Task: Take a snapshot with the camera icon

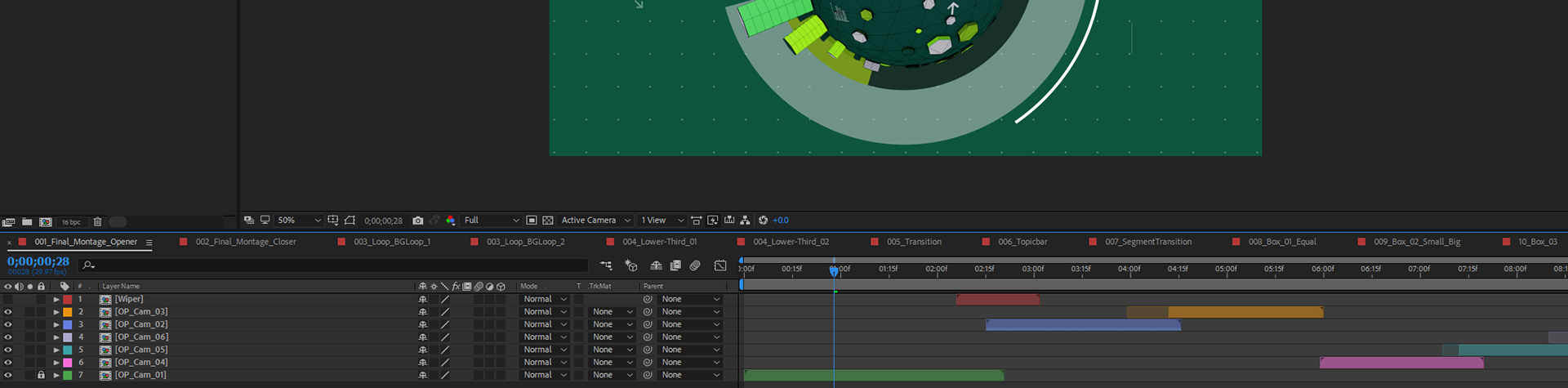Action: click(418, 221)
